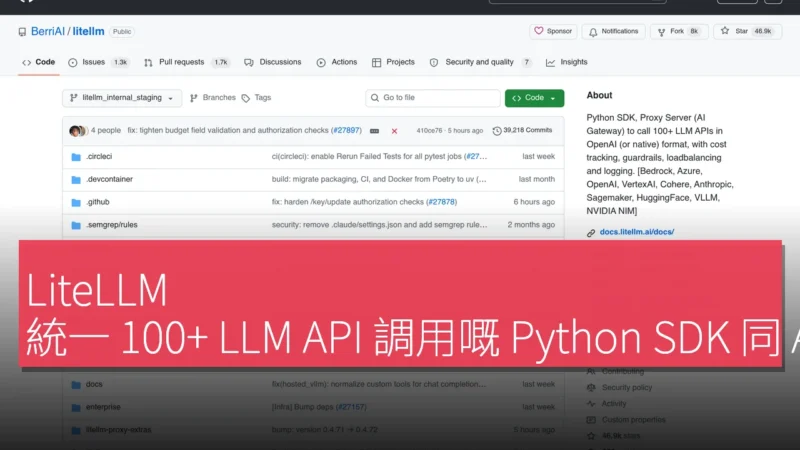This screenshot has width=800, height=450.
Task: Open the docs folder
Action: click(94, 384)
